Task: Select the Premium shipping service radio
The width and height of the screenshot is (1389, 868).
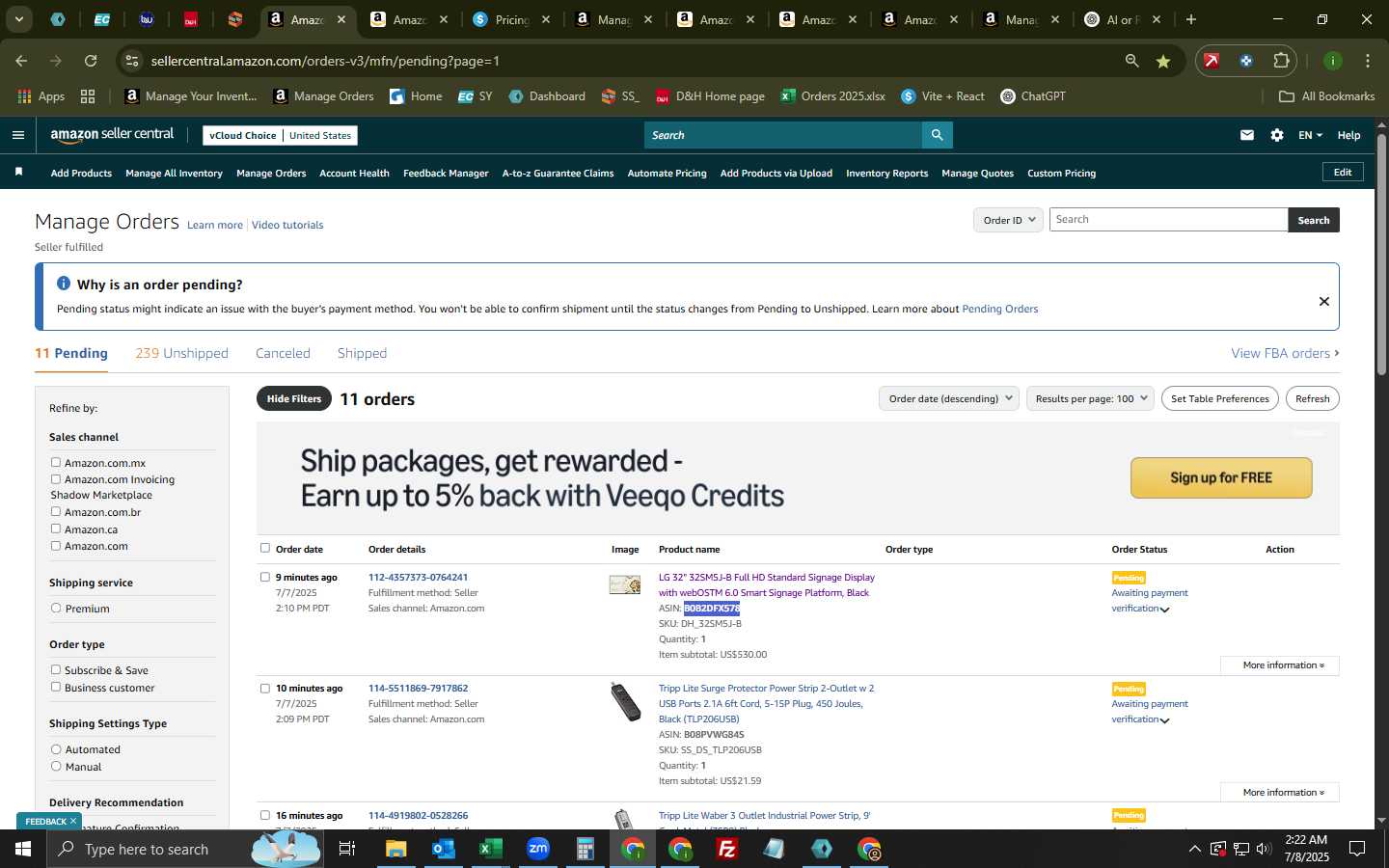Action: click(56, 609)
